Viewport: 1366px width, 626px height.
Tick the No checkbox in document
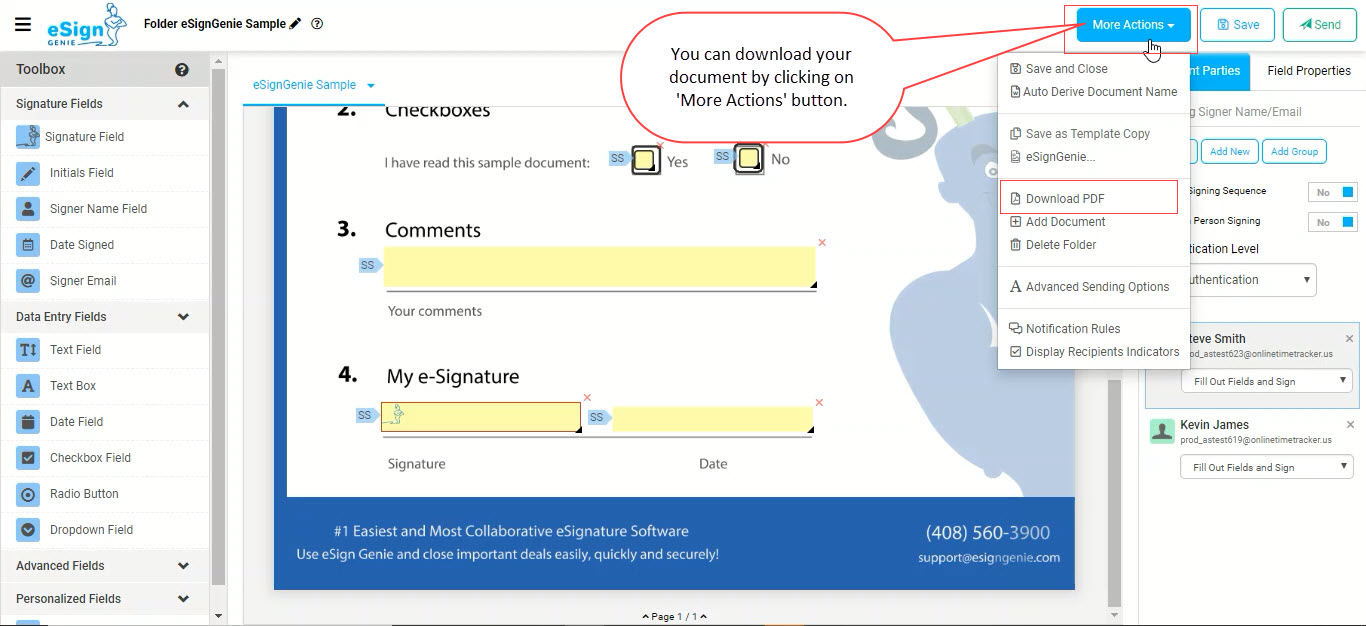click(x=749, y=159)
